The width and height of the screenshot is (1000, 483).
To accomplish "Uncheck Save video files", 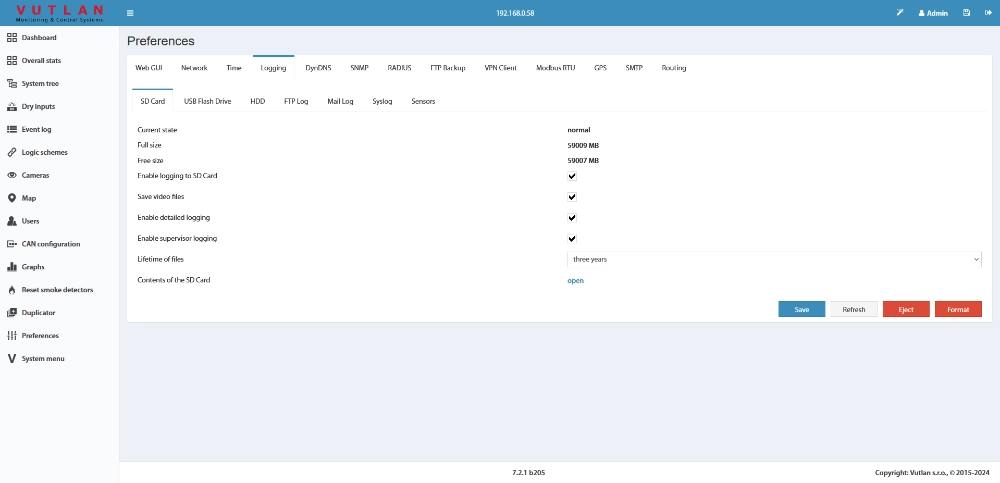I will (572, 197).
